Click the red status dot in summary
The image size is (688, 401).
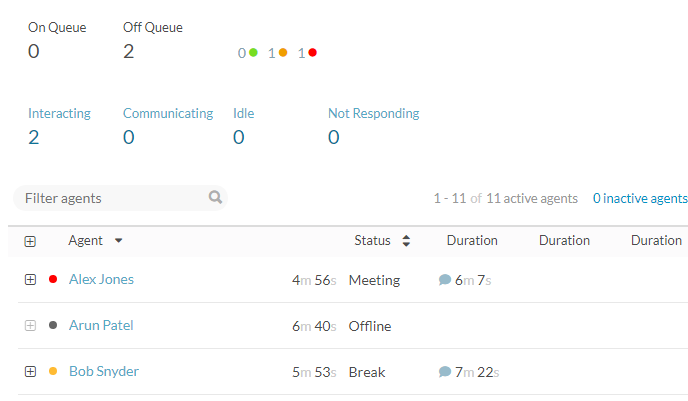[313, 53]
